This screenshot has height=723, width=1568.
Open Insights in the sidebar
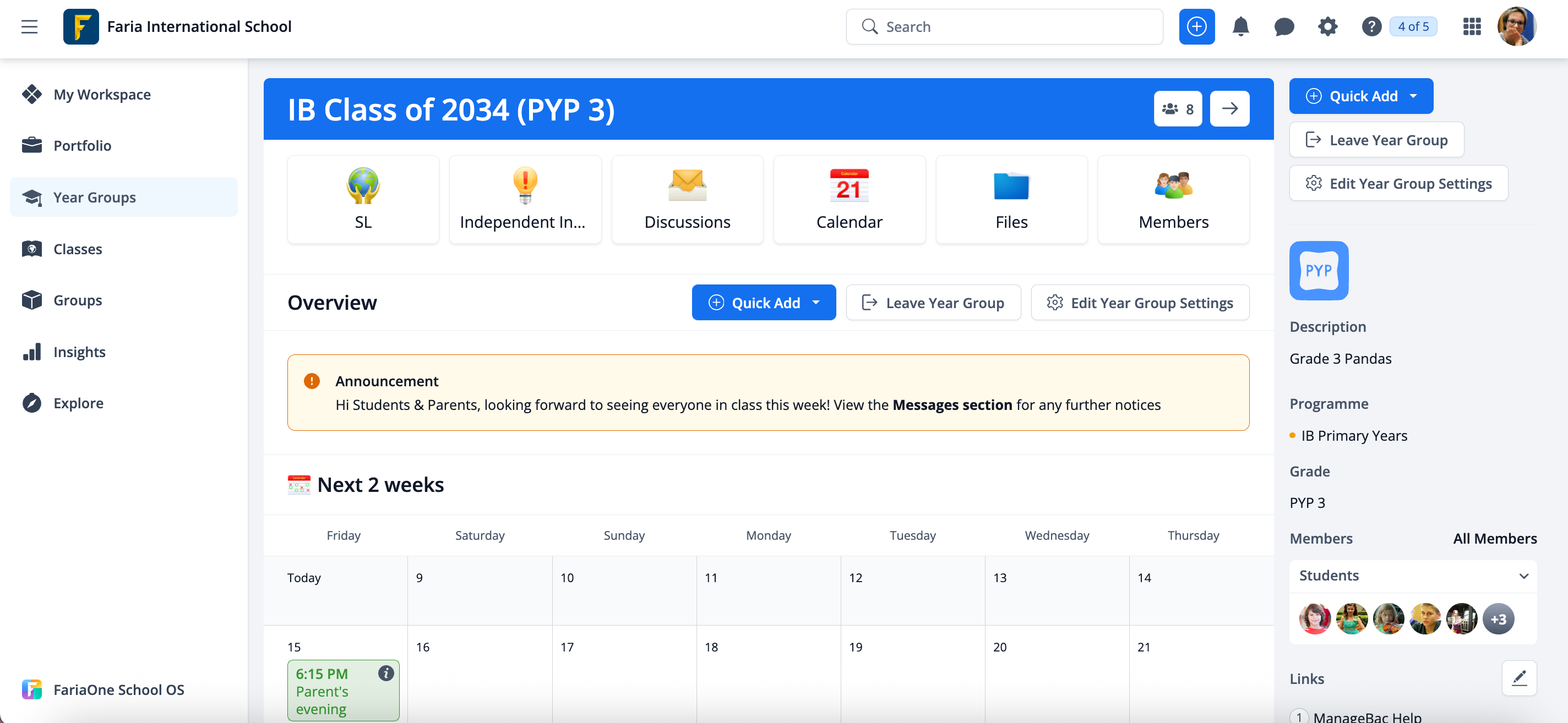pos(79,352)
